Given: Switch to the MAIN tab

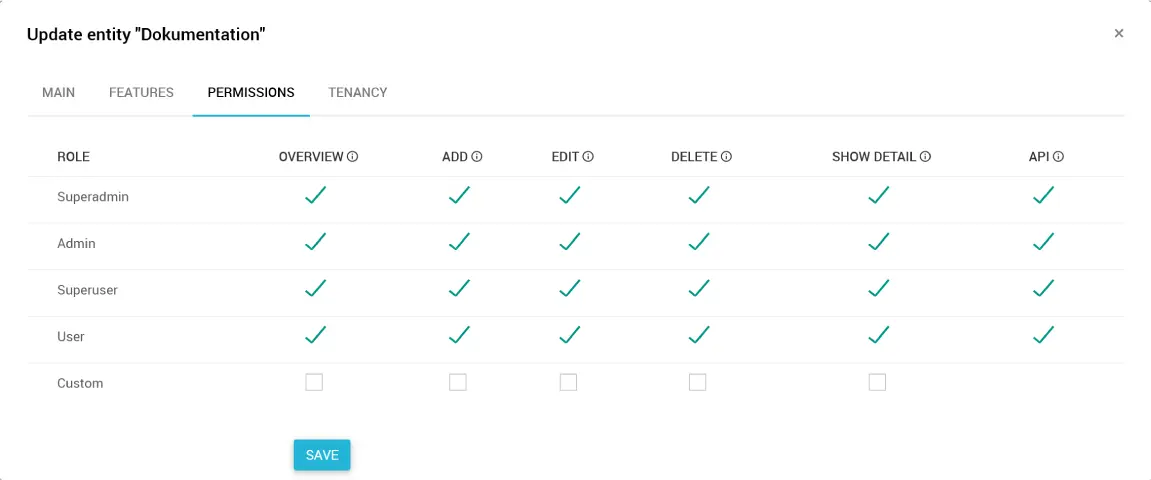Looking at the screenshot, I should pyautogui.click(x=58, y=92).
